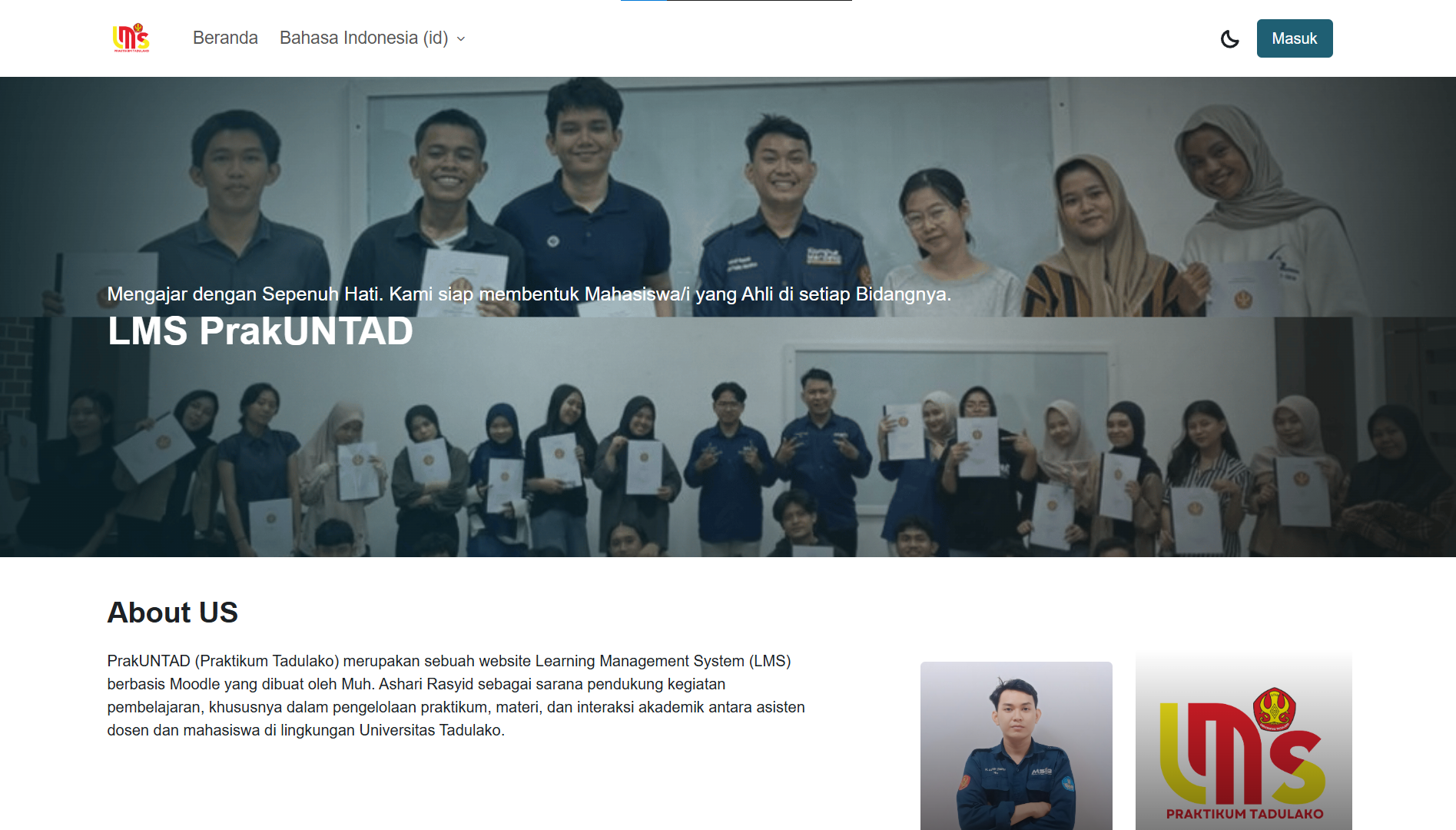Toggle dark mode with the moon icon
The image size is (1456, 830).
click(1230, 38)
